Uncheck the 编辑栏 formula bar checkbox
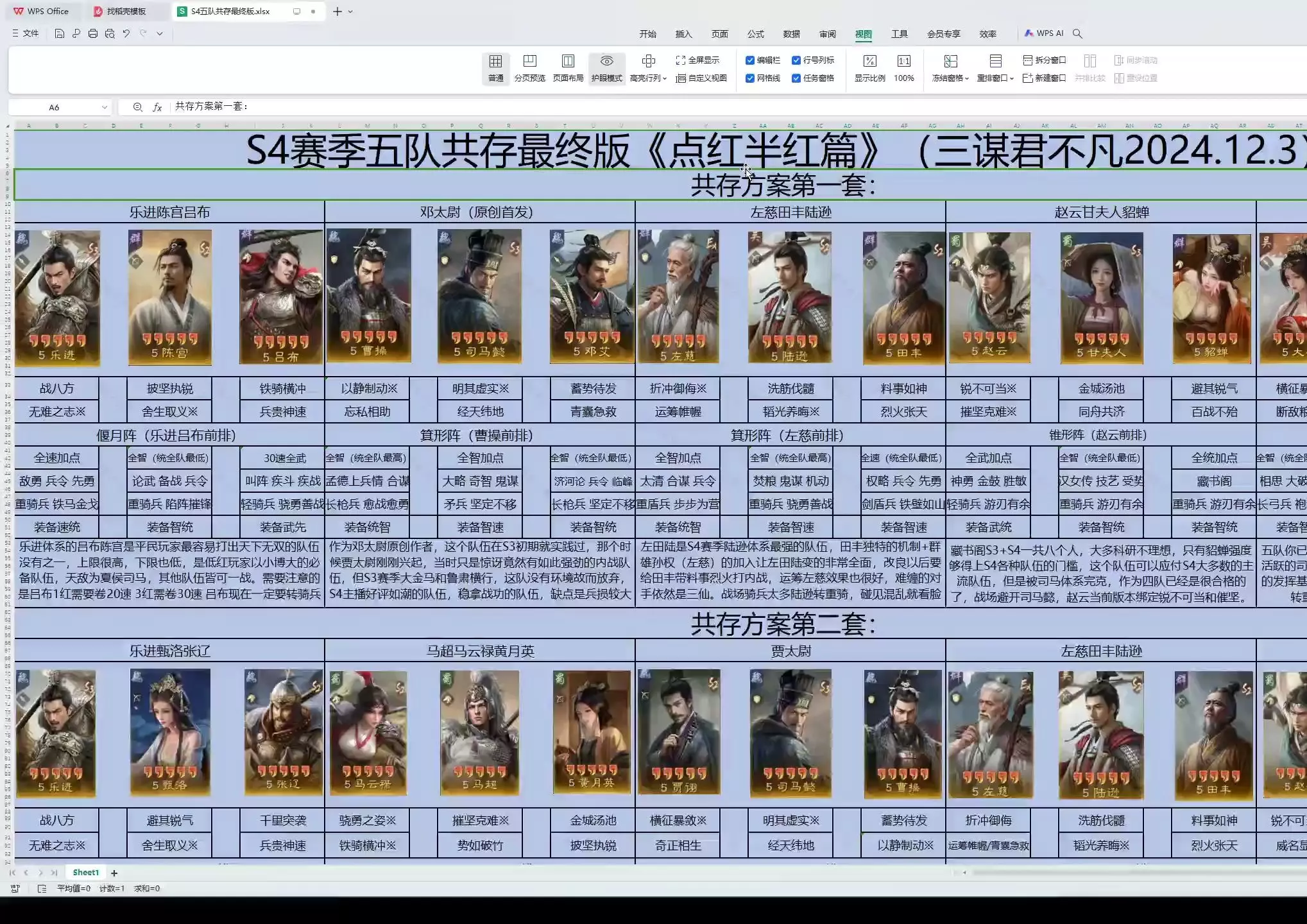Screen dimensions: 1307x924 pyautogui.click(x=750, y=60)
